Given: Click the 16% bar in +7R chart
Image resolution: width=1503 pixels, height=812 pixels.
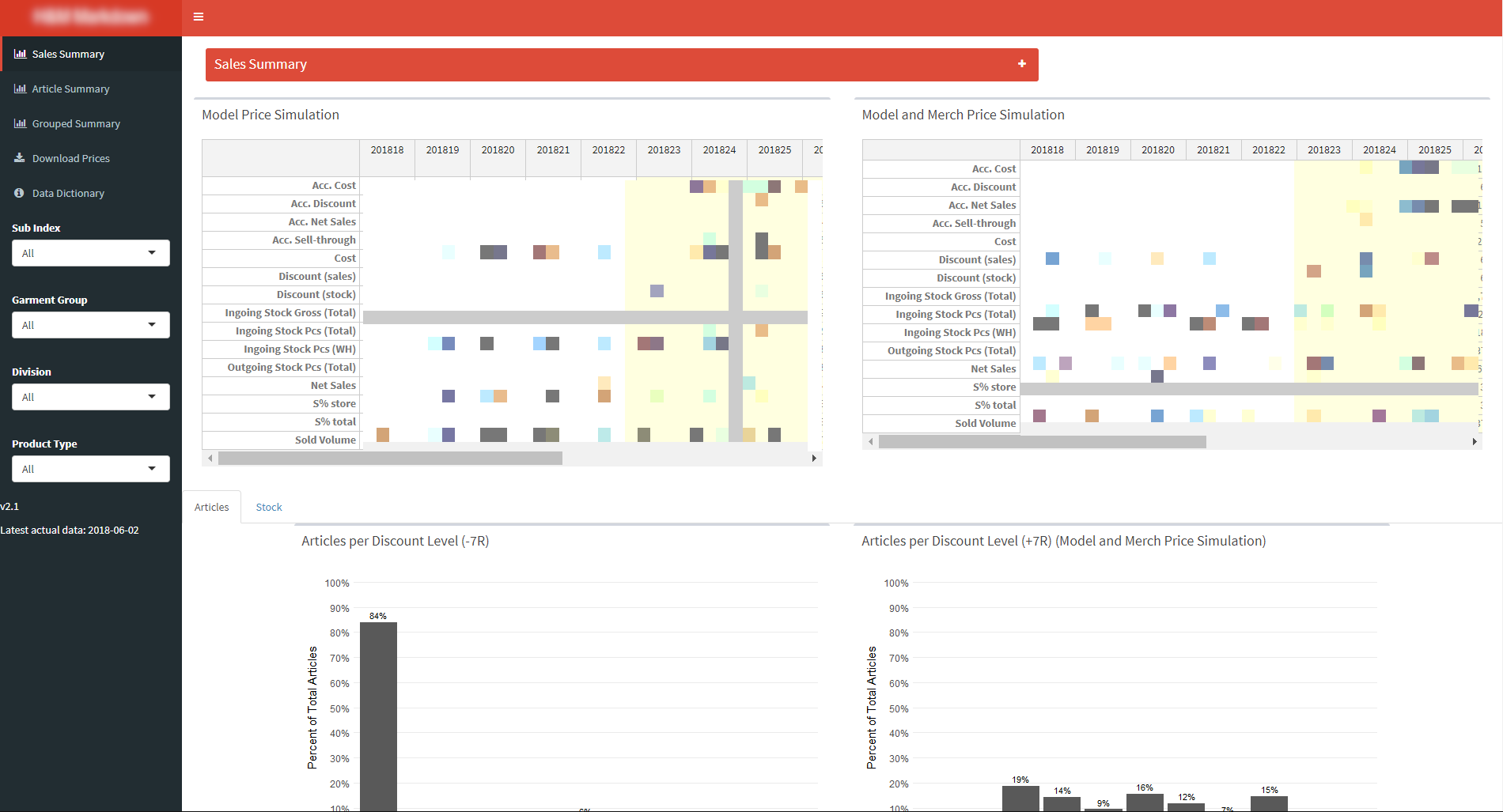Looking at the screenshot, I should tap(1145, 803).
